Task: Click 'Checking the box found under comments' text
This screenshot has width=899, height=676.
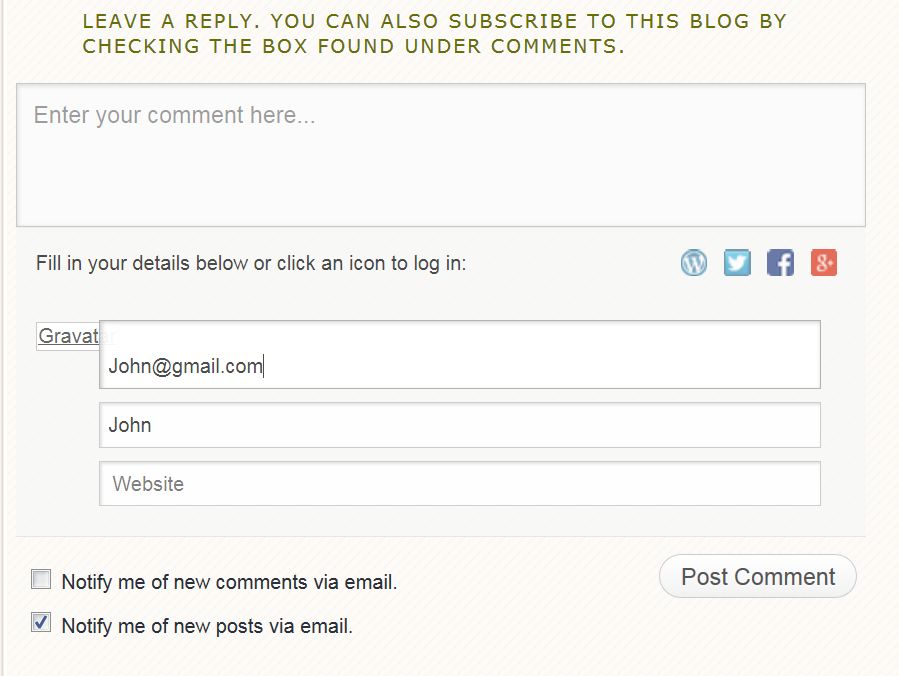Action: click(353, 46)
